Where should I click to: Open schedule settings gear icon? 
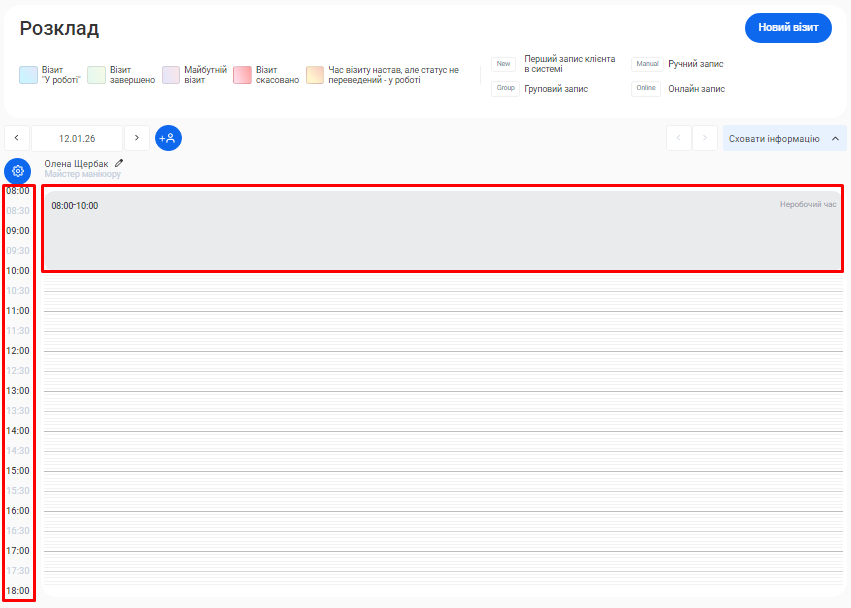[17, 171]
